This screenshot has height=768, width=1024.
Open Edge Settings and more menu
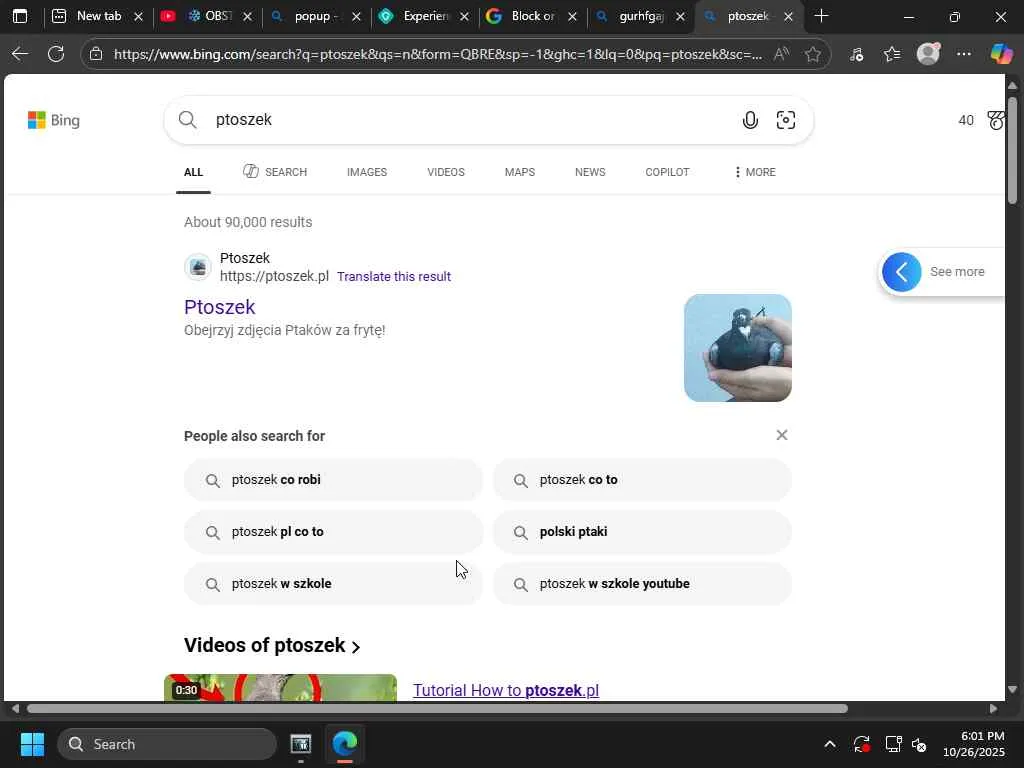click(x=963, y=54)
